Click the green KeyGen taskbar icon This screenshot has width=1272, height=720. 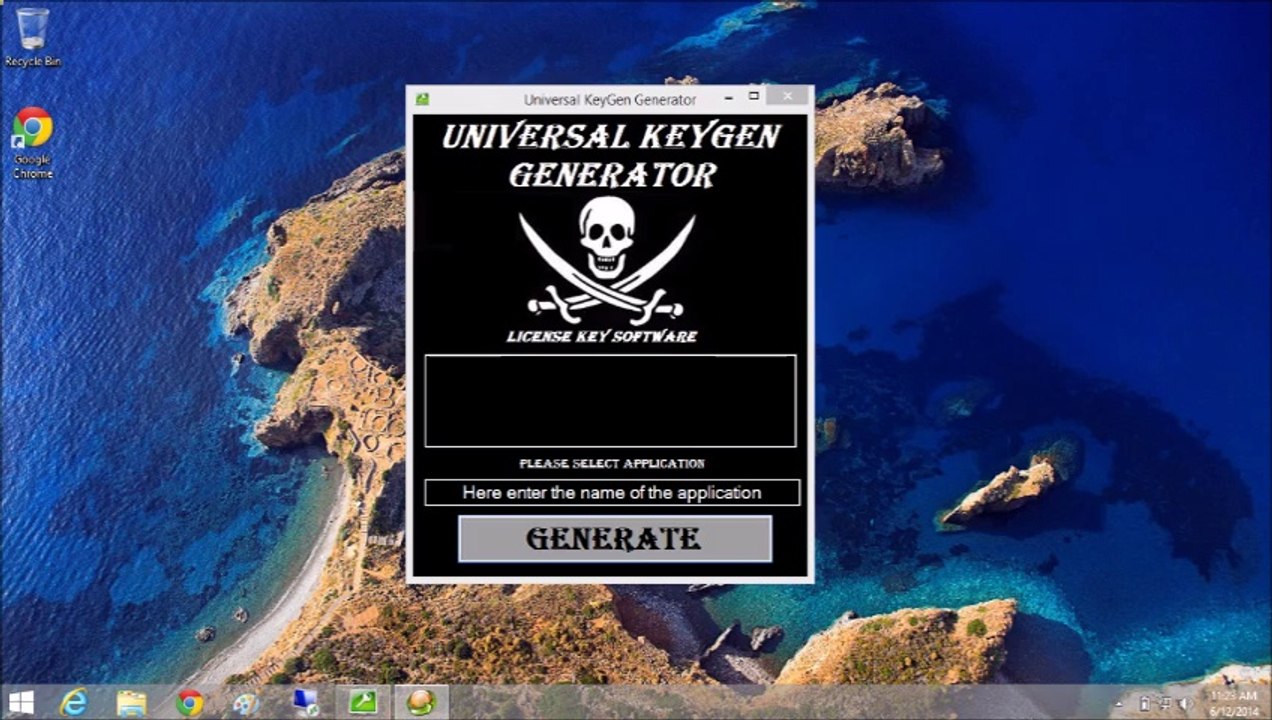coord(362,703)
